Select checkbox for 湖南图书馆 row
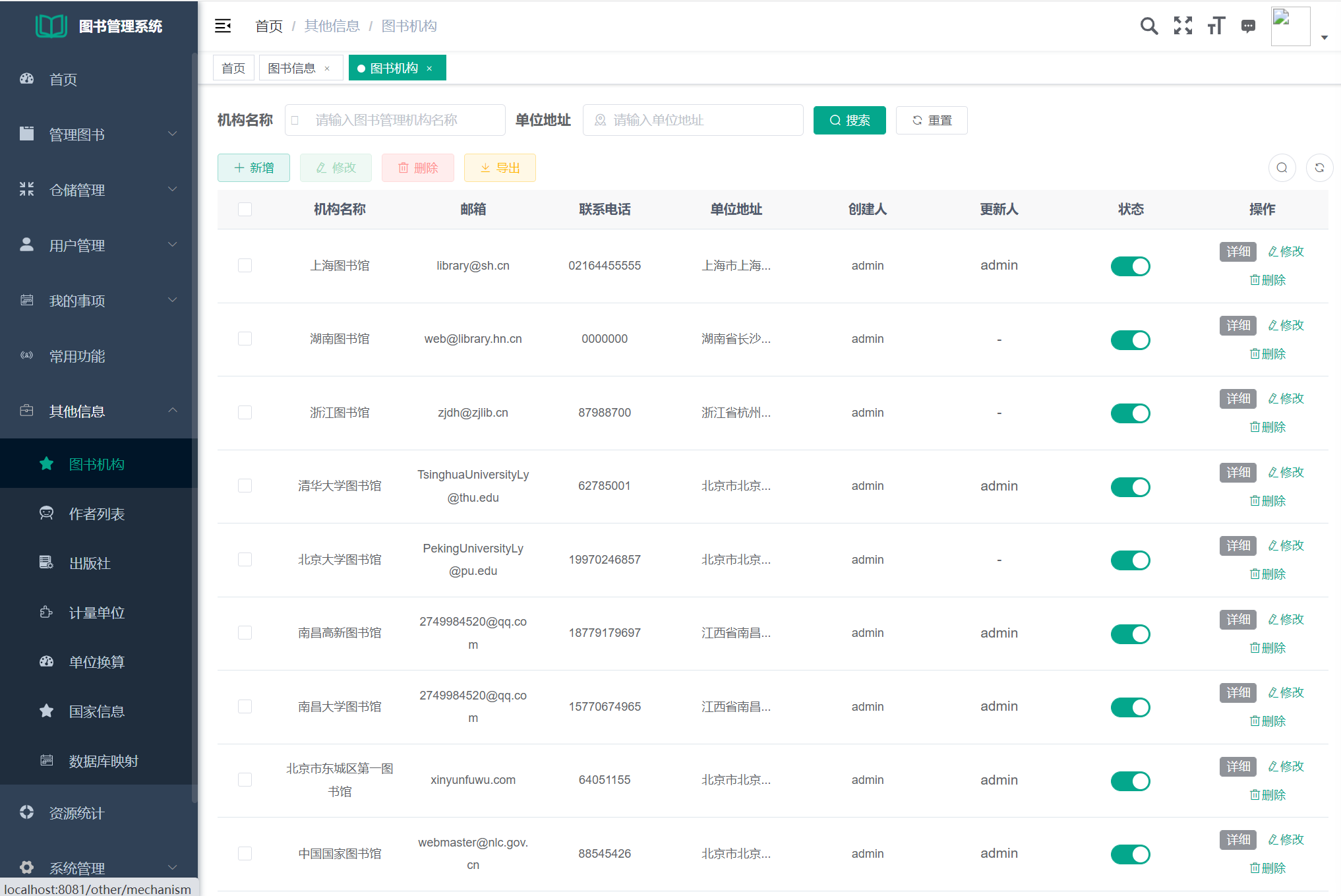The width and height of the screenshot is (1341, 896). pyautogui.click(x=245, y=339)
